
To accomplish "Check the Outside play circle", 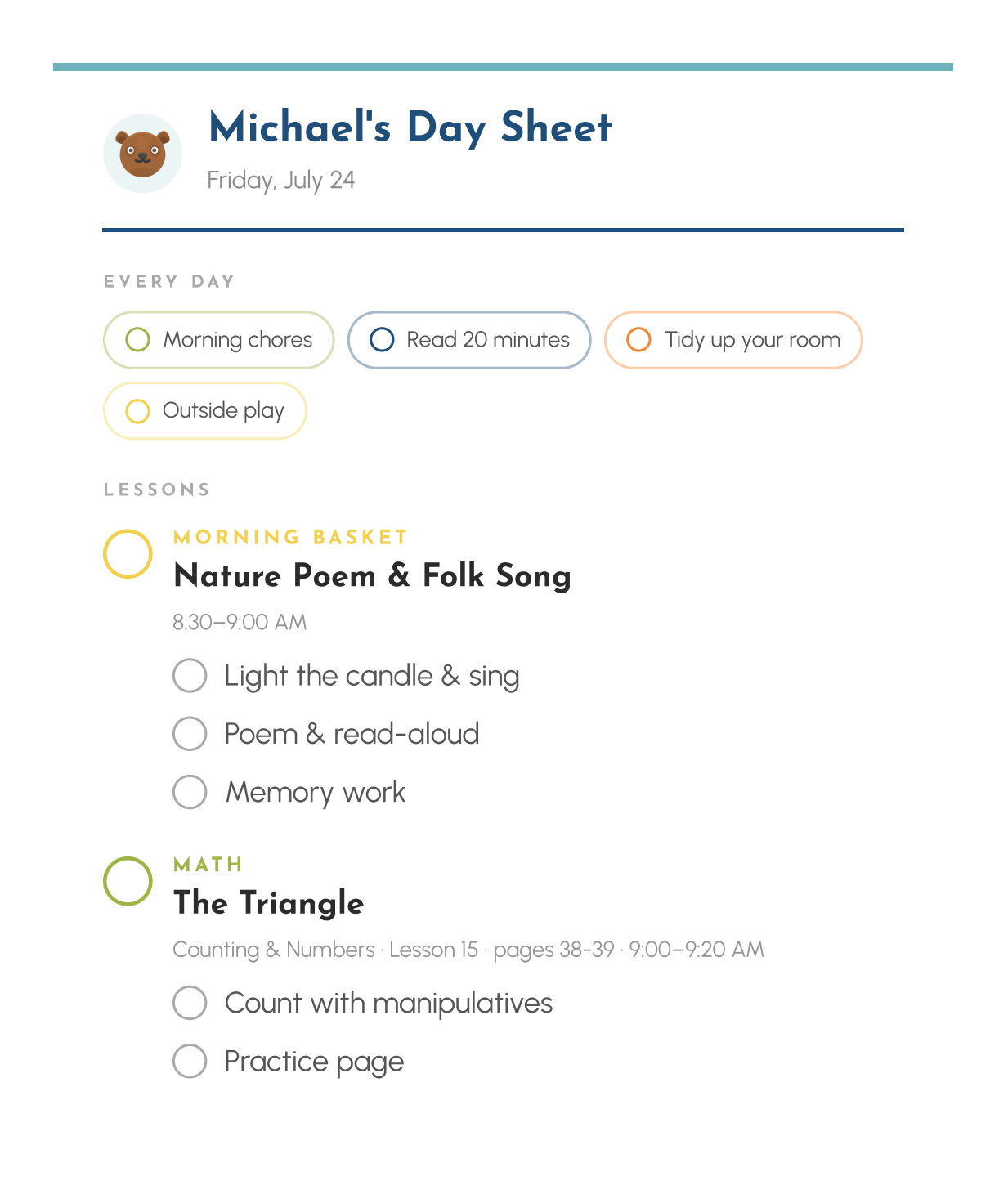I will [137, 410].
